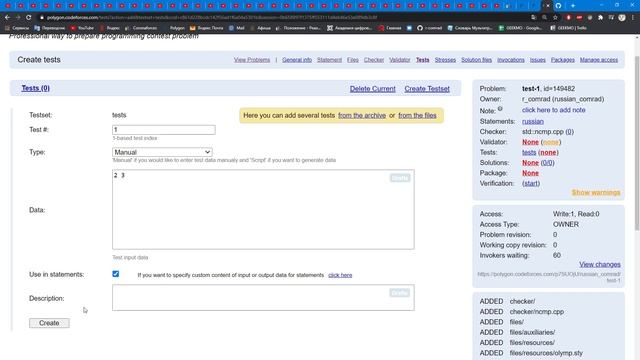This screenshot has height=360, width=640.
Task: Open the r-comrad GitHub bookmark
Action: (x=429, y=28)
